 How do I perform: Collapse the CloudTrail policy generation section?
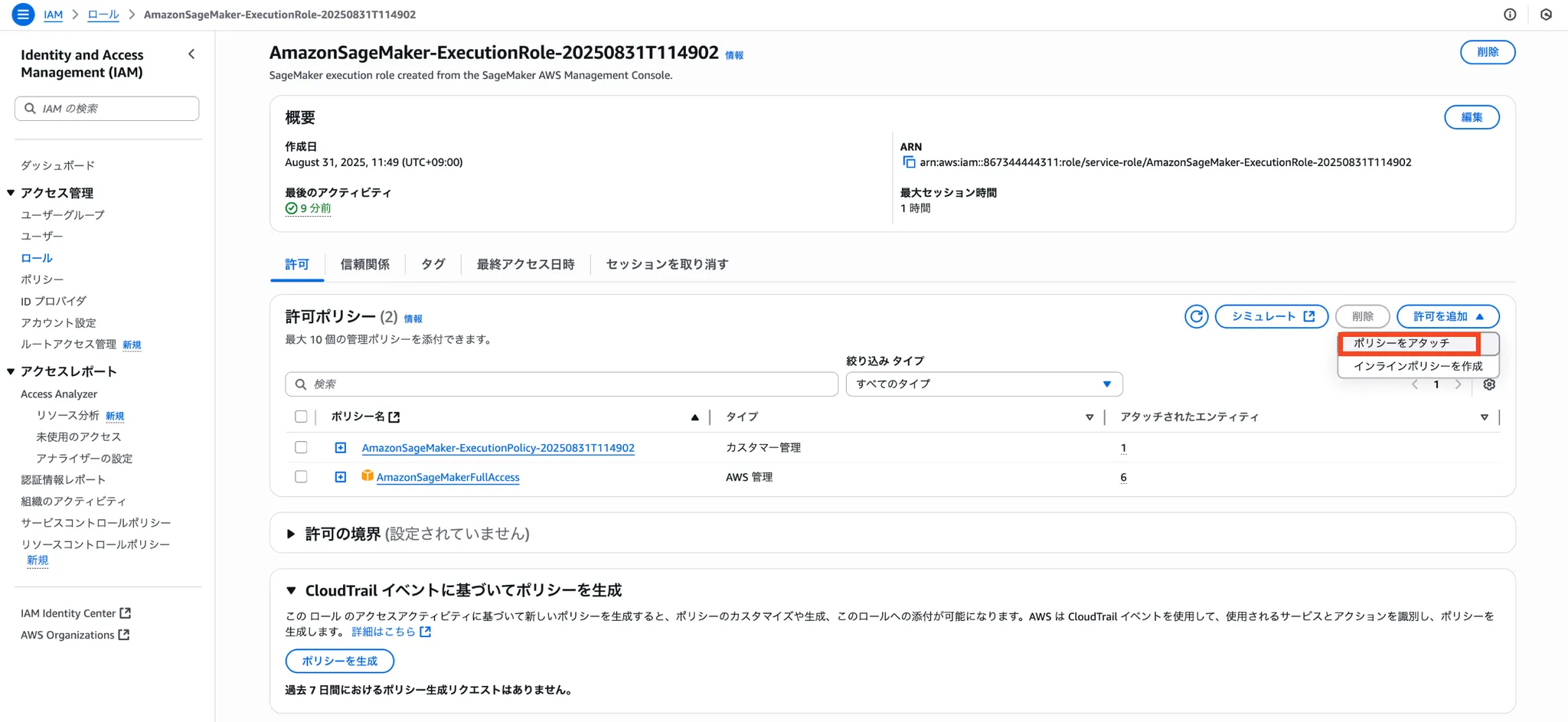pyautogui.click(x=291, y=590)
